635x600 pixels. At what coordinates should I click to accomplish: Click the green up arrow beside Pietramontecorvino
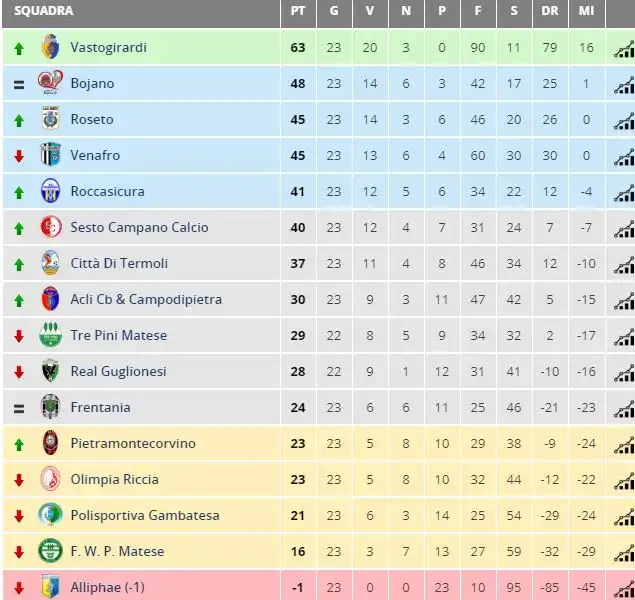coord(19,445)
